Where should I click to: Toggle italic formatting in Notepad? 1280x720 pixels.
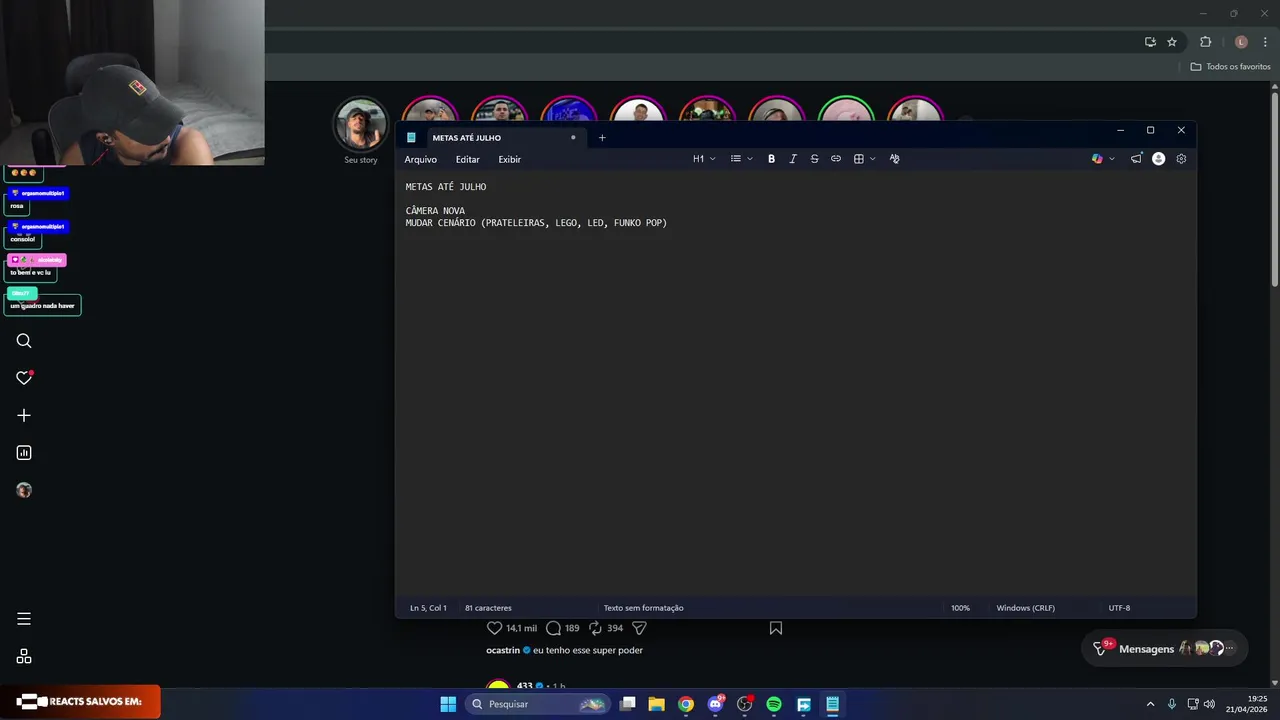(793, 159)
